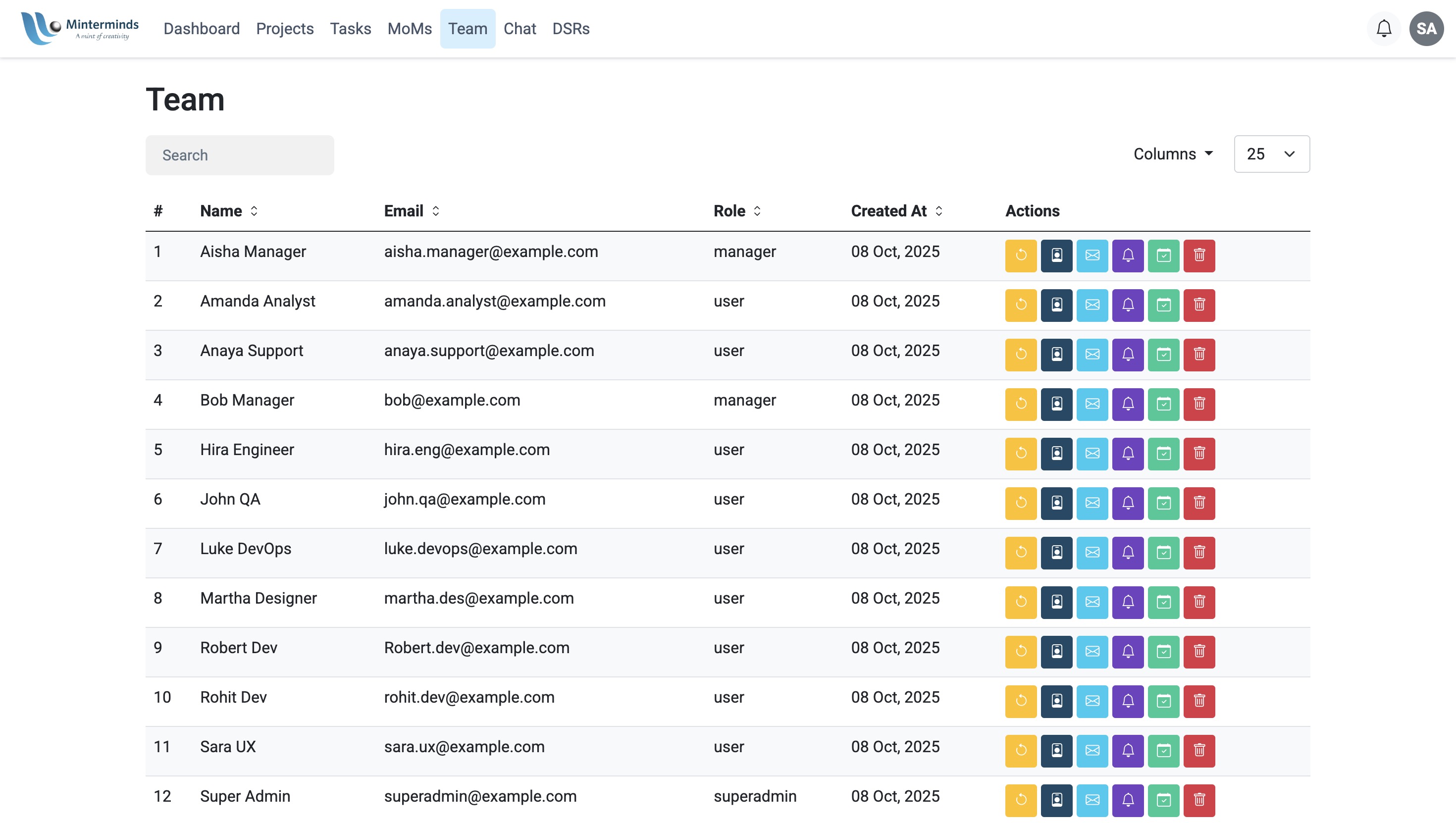Go to the Projects tab
The height and width of the screenshot is (823, 1456).
point(284,28)
